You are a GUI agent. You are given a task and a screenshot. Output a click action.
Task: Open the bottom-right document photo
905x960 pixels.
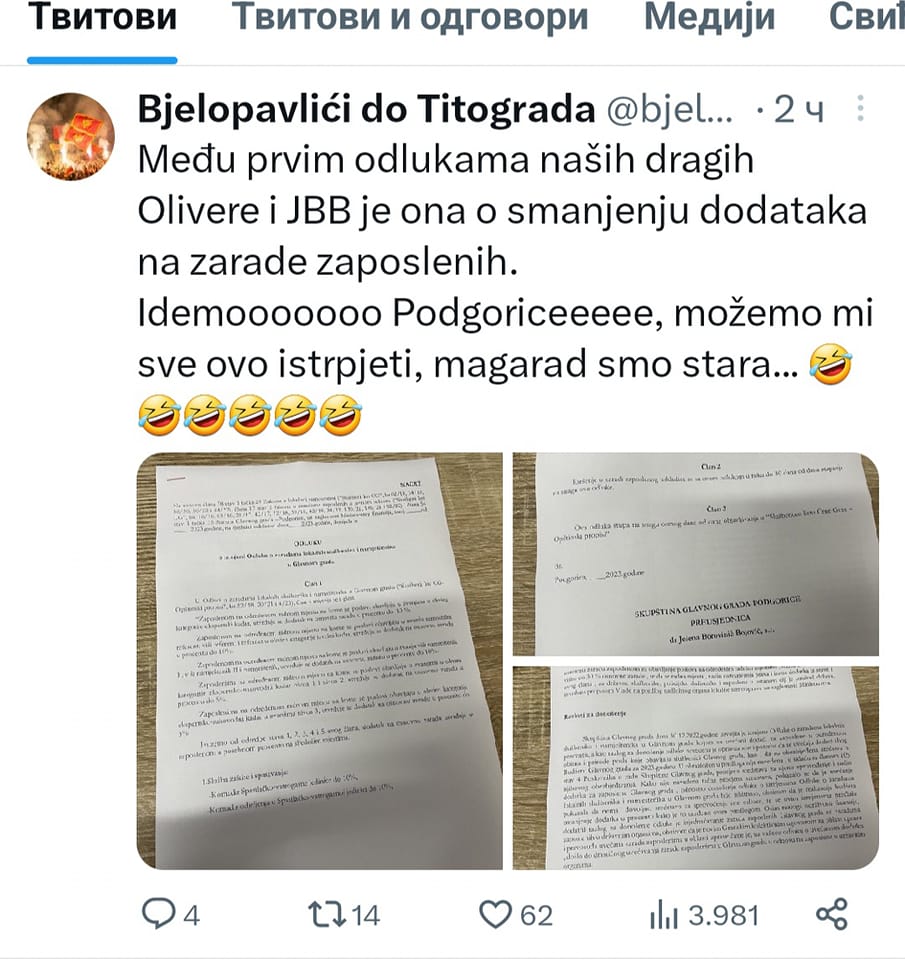pos(696,768)
